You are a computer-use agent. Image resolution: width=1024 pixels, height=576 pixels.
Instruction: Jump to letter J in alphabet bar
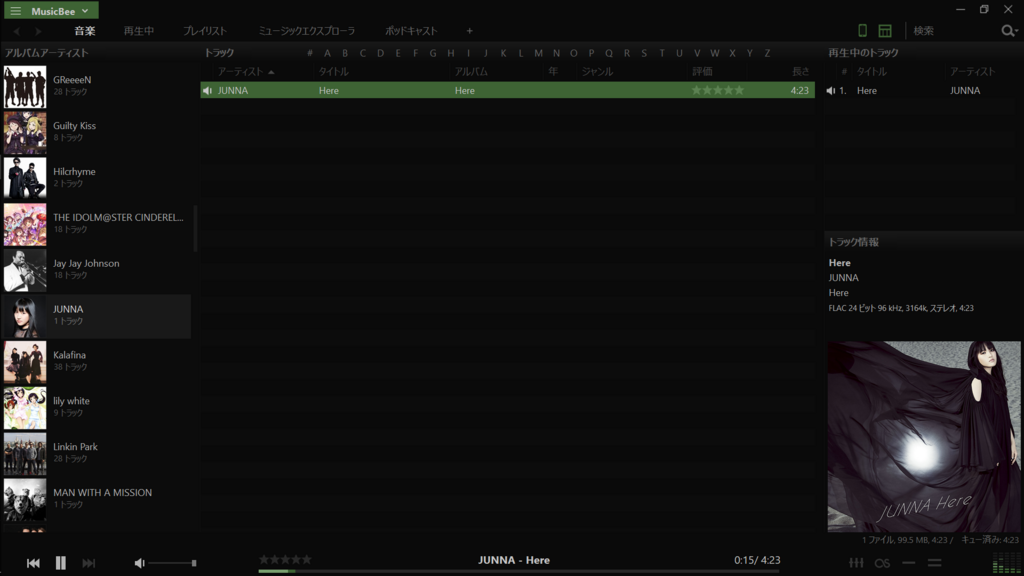[x=485, y=53]
